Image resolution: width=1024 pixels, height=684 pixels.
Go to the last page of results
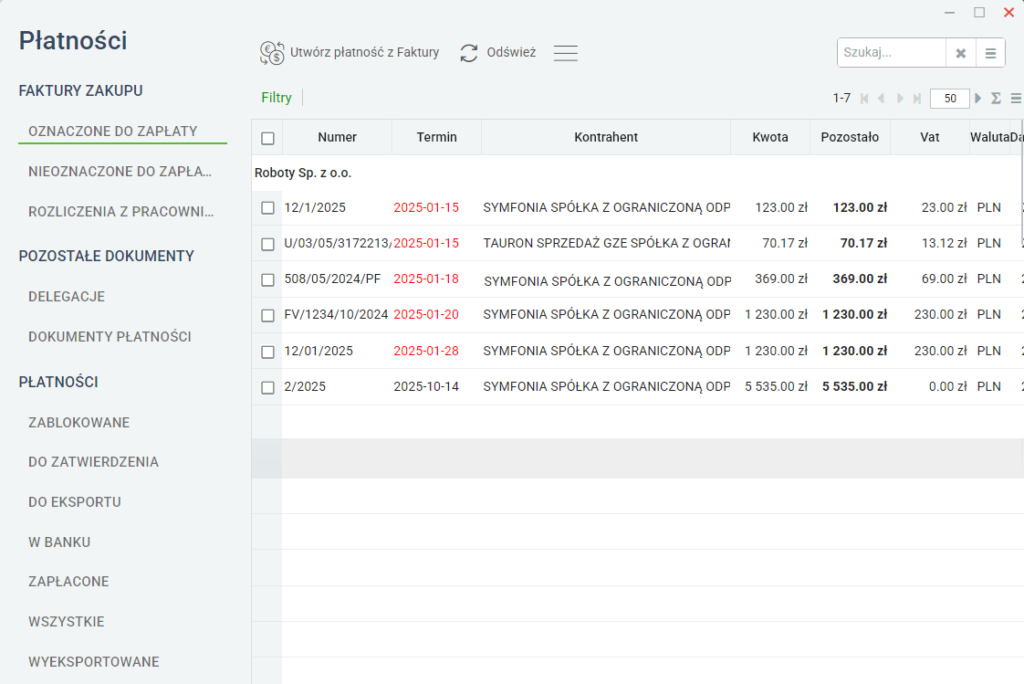917,99
